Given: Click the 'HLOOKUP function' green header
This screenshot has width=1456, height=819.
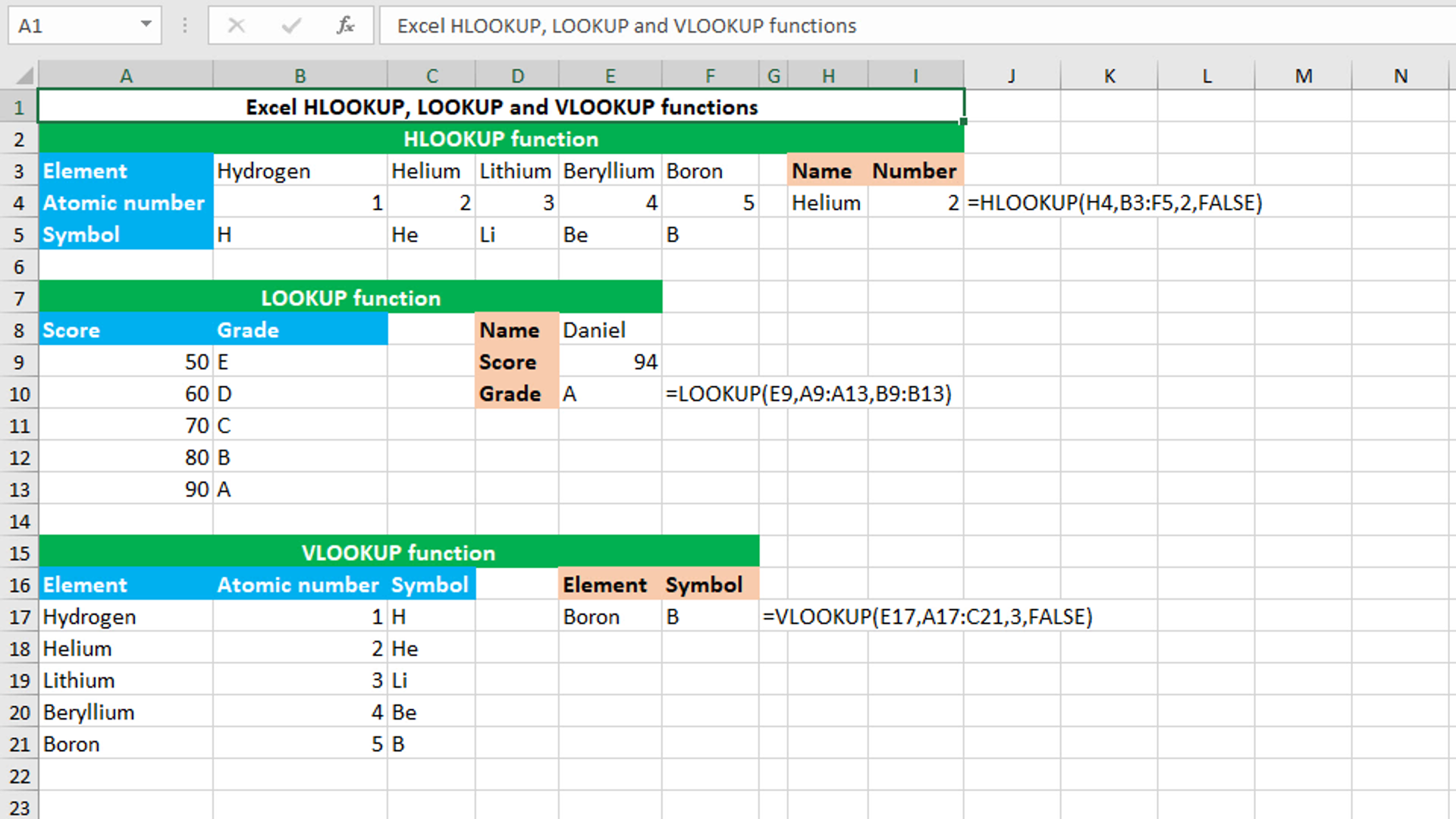Looking at the screenshot, I should point(501,139).
